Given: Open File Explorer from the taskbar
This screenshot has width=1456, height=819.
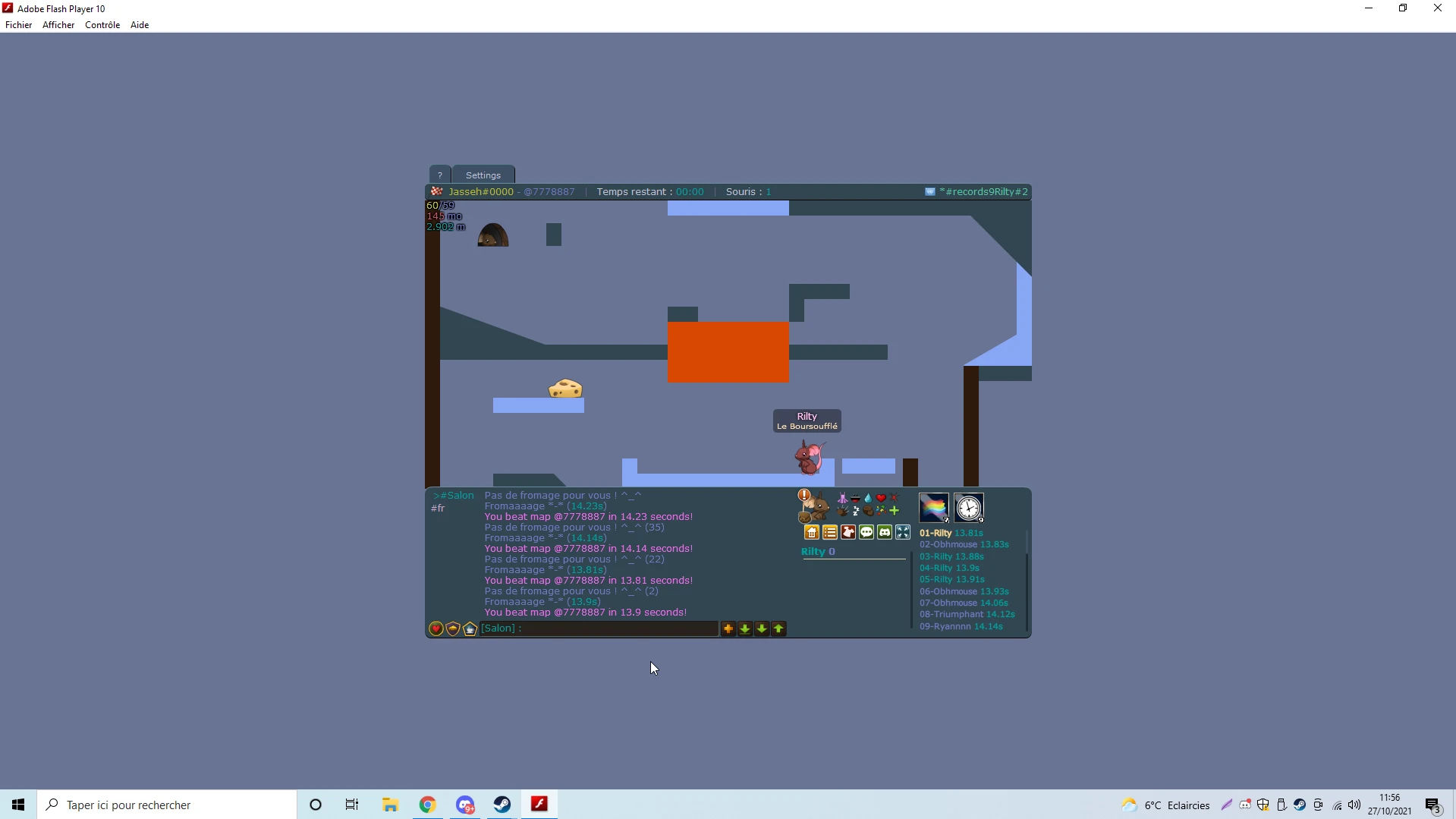Looking at the screenshot, I should click(390, 805).
